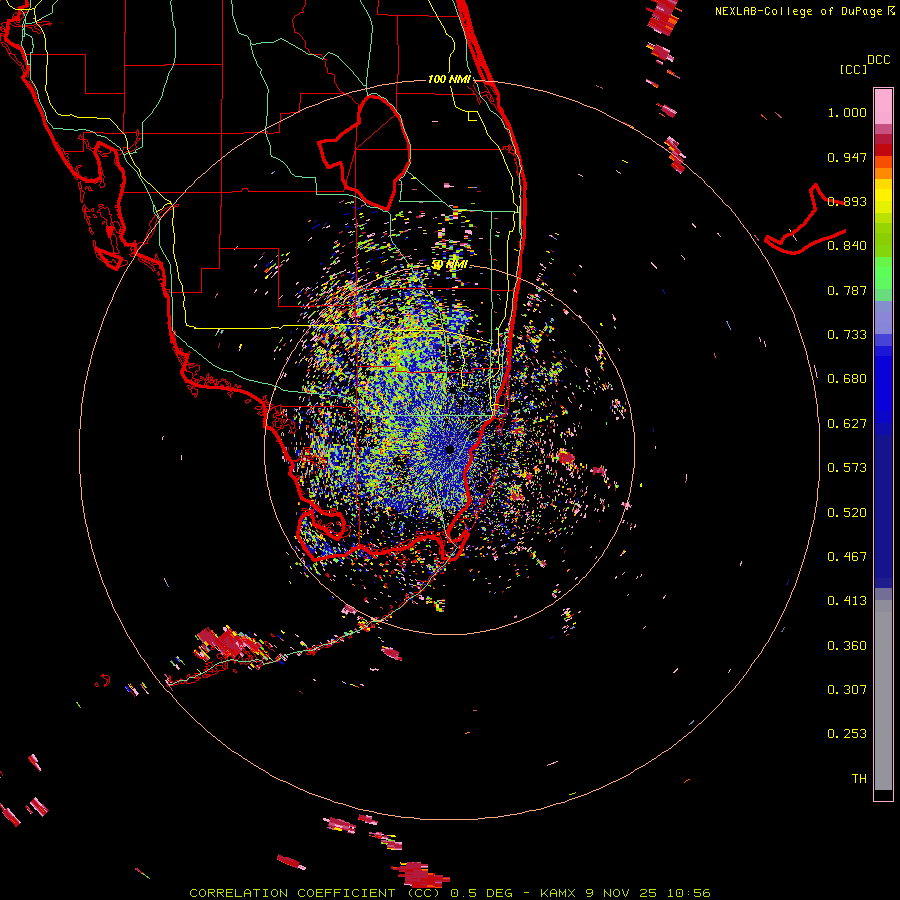The height and width of the screenshot is (900, 900).
Task: Click the black radar site dot
Action: click(x=449, y=449)
